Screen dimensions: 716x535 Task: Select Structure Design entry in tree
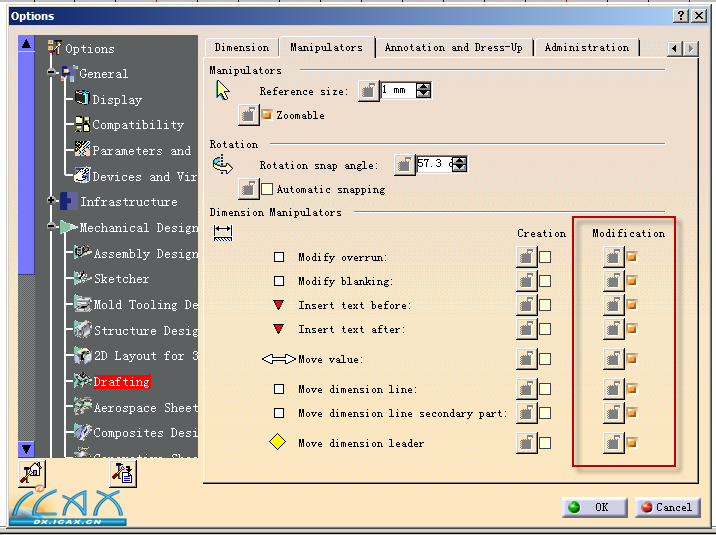pos(146,330)
